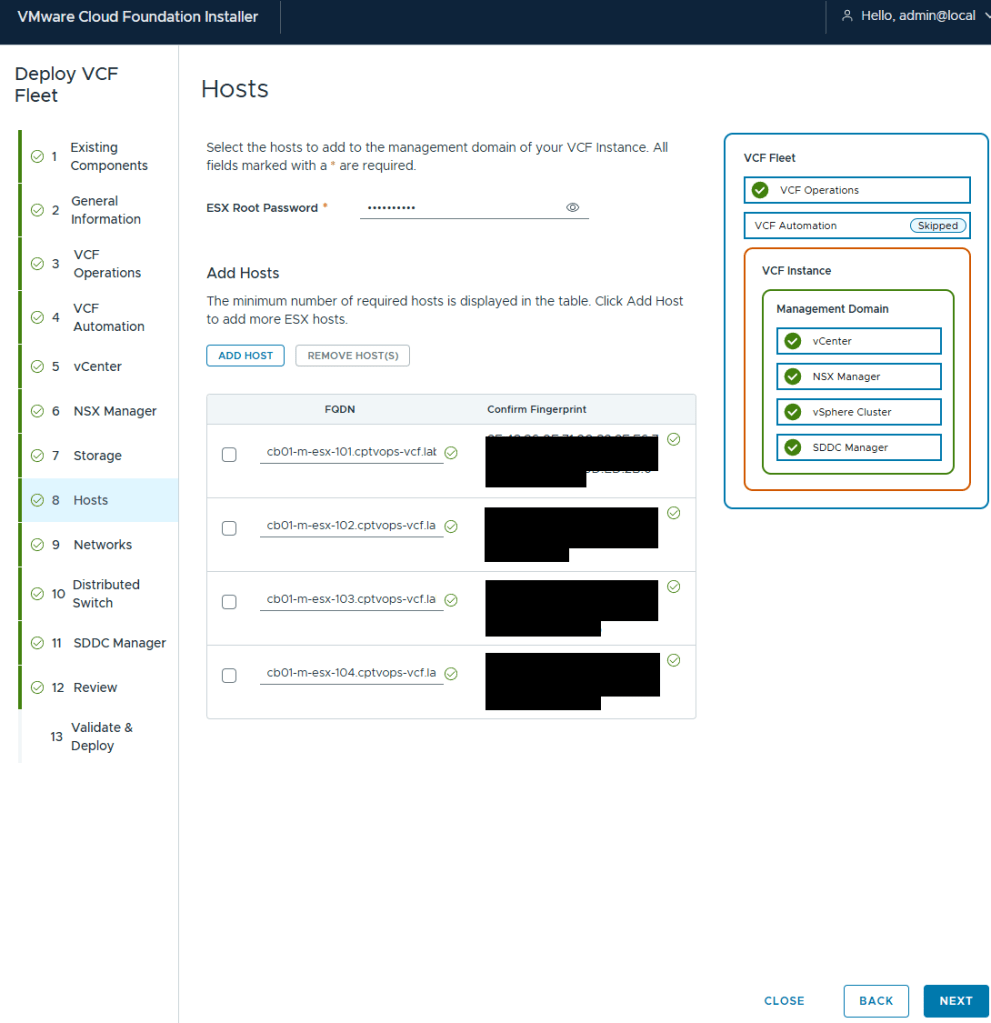This screenshot has height=1023, width=991.
Task: Open step 11 SDDC Manager
Action: tap(99, 643)
